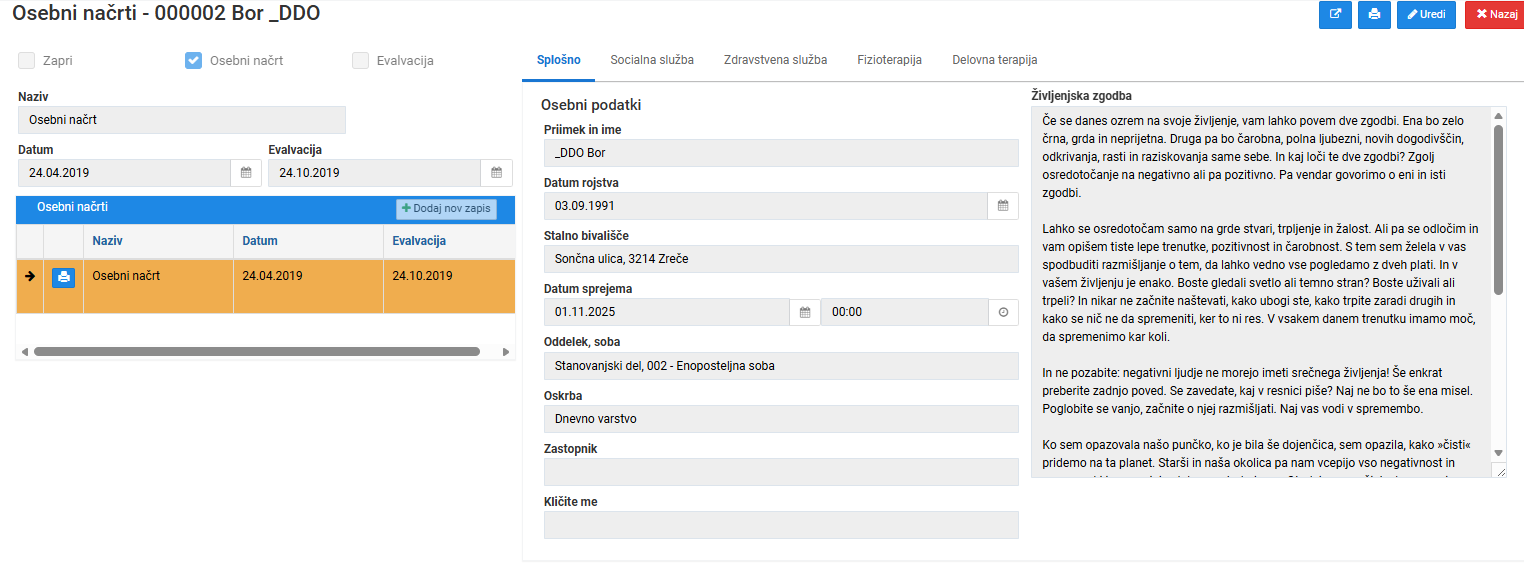Click the Naziv input field
Screen dimensions: 1524x566
(x=182, y=120)
